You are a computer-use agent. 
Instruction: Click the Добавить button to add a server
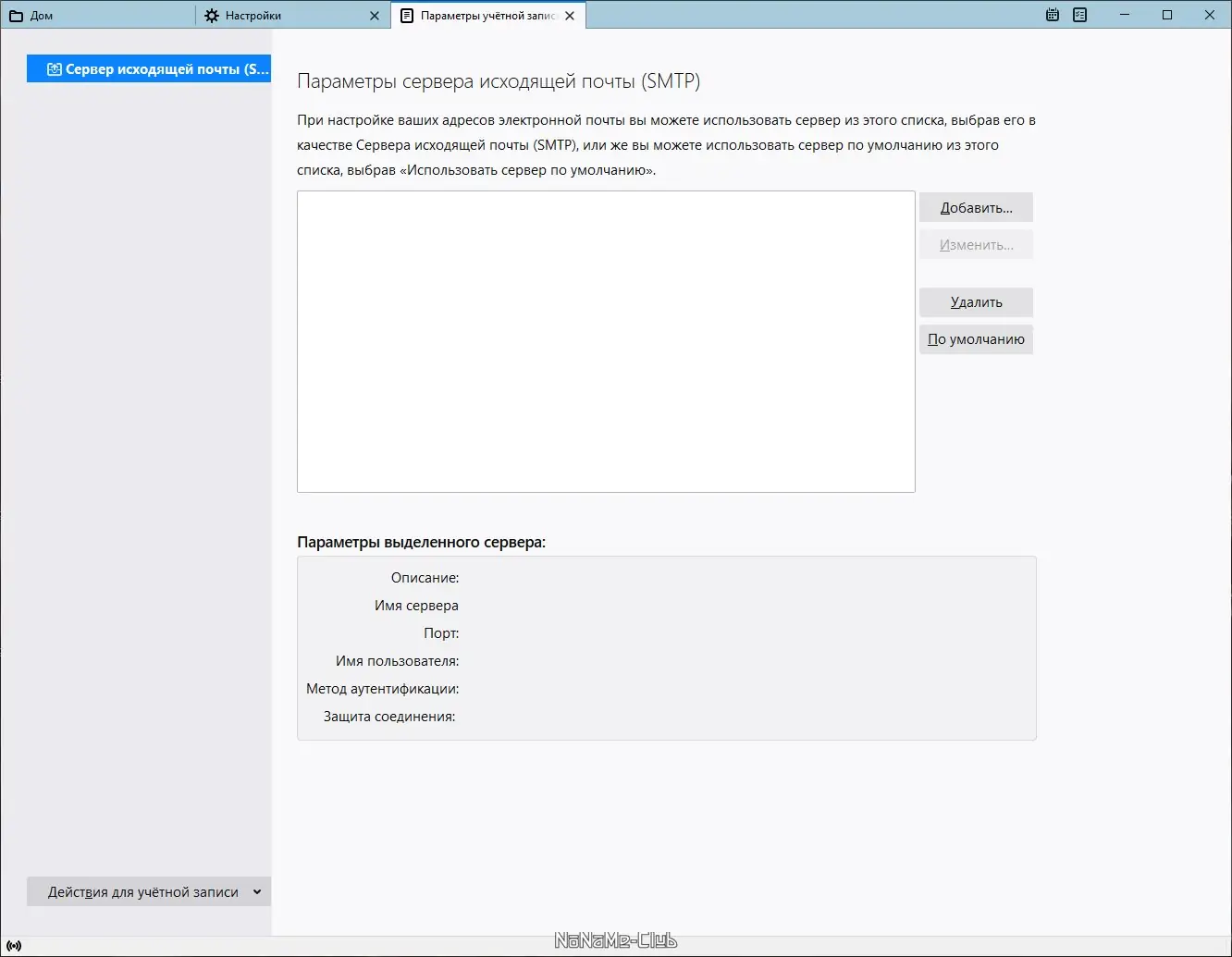point(976,207)
